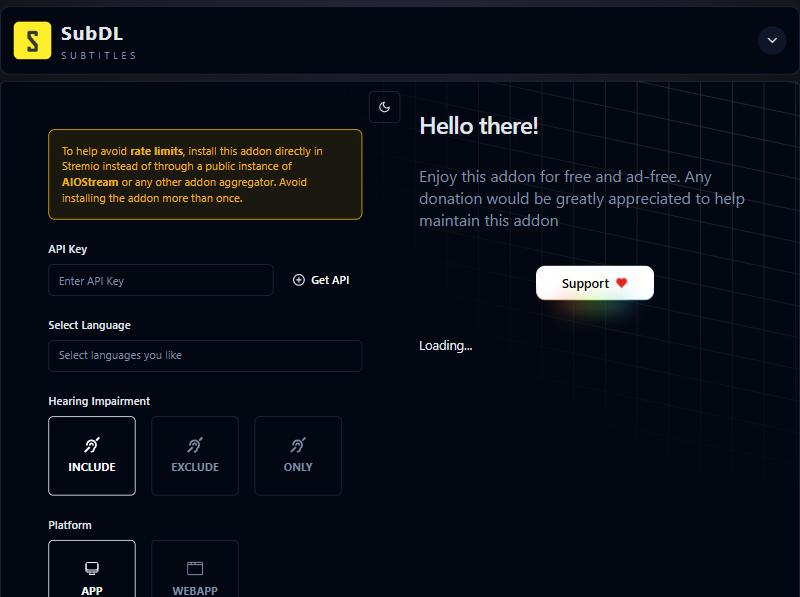Screen dimensions: 800x597
Task: Click the red heart icon on Support
Action: 621,283
